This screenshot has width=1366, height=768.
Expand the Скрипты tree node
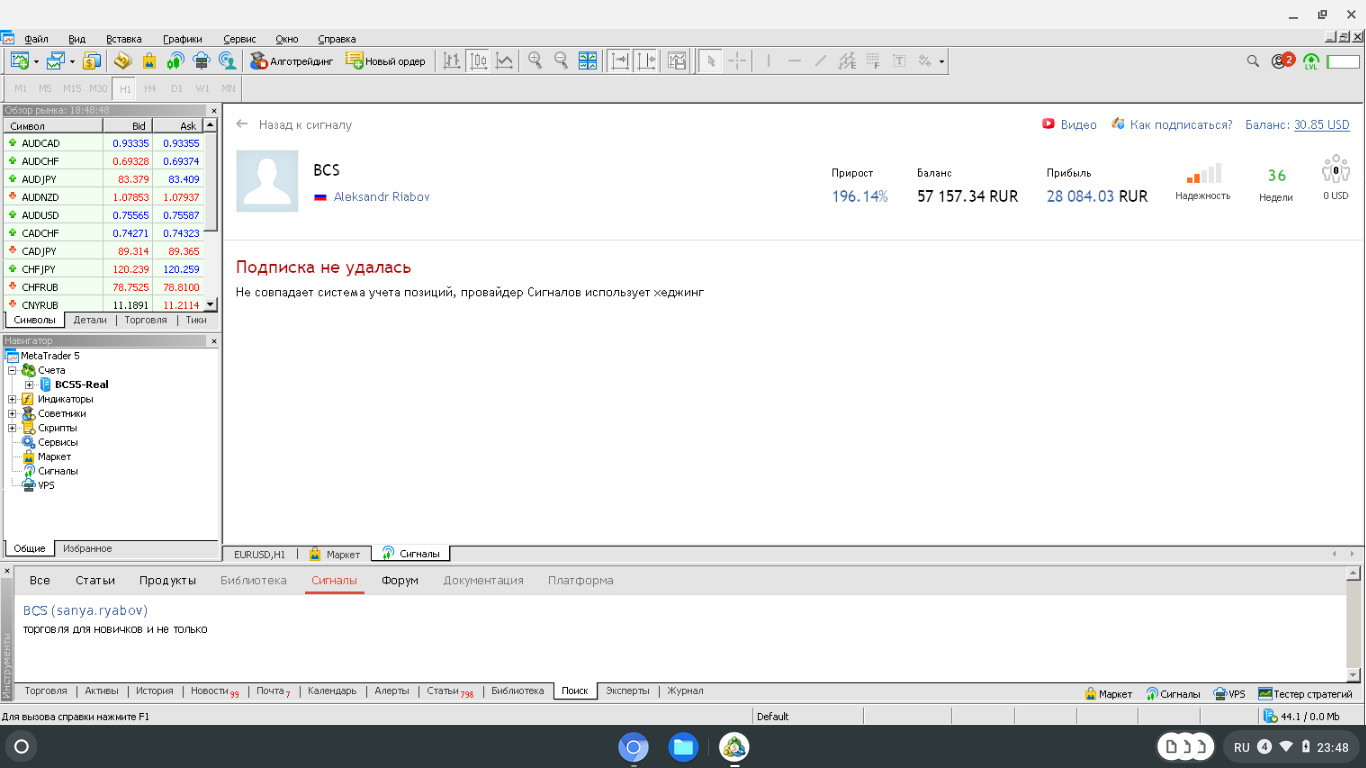(x=12, y=428)
